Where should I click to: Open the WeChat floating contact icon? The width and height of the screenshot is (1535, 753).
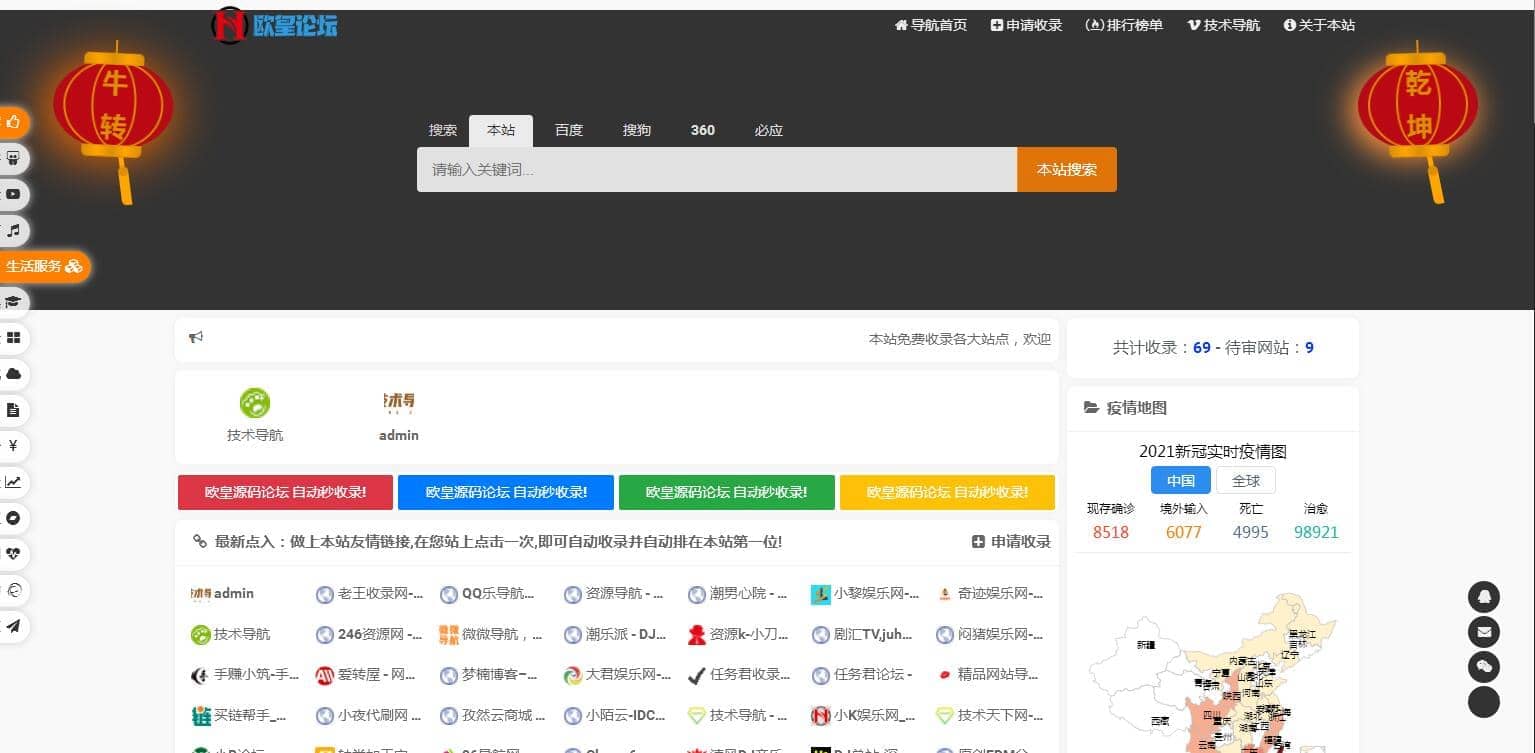click(1483, 667)
